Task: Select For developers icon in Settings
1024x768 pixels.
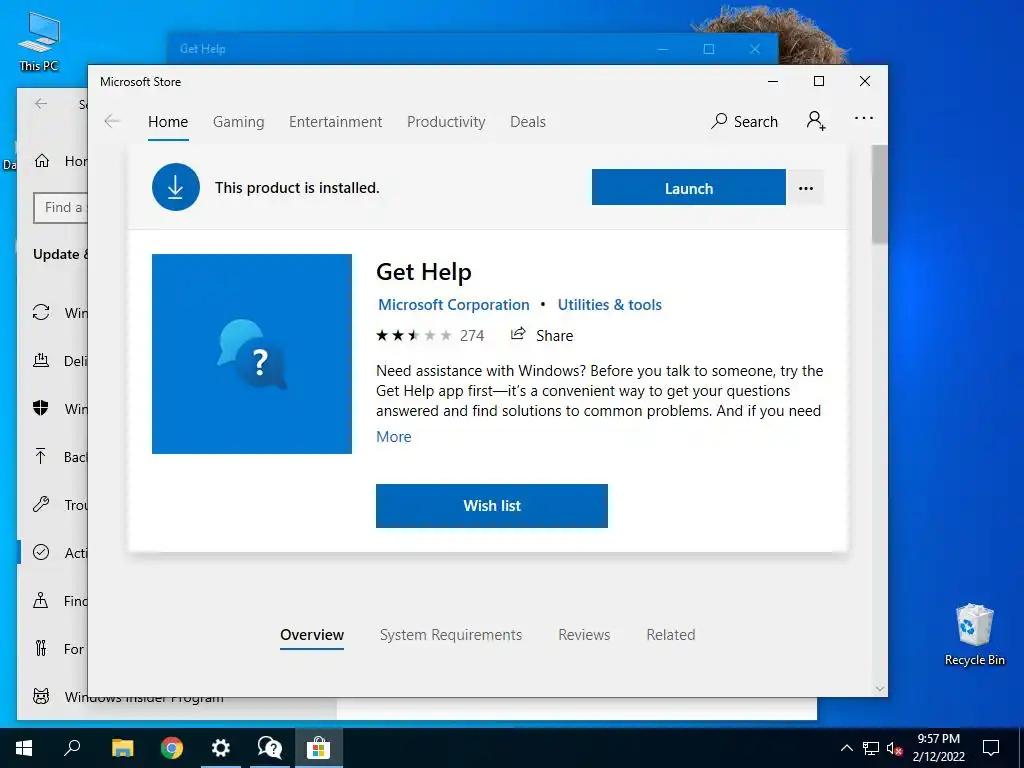Action: point(40,648)
